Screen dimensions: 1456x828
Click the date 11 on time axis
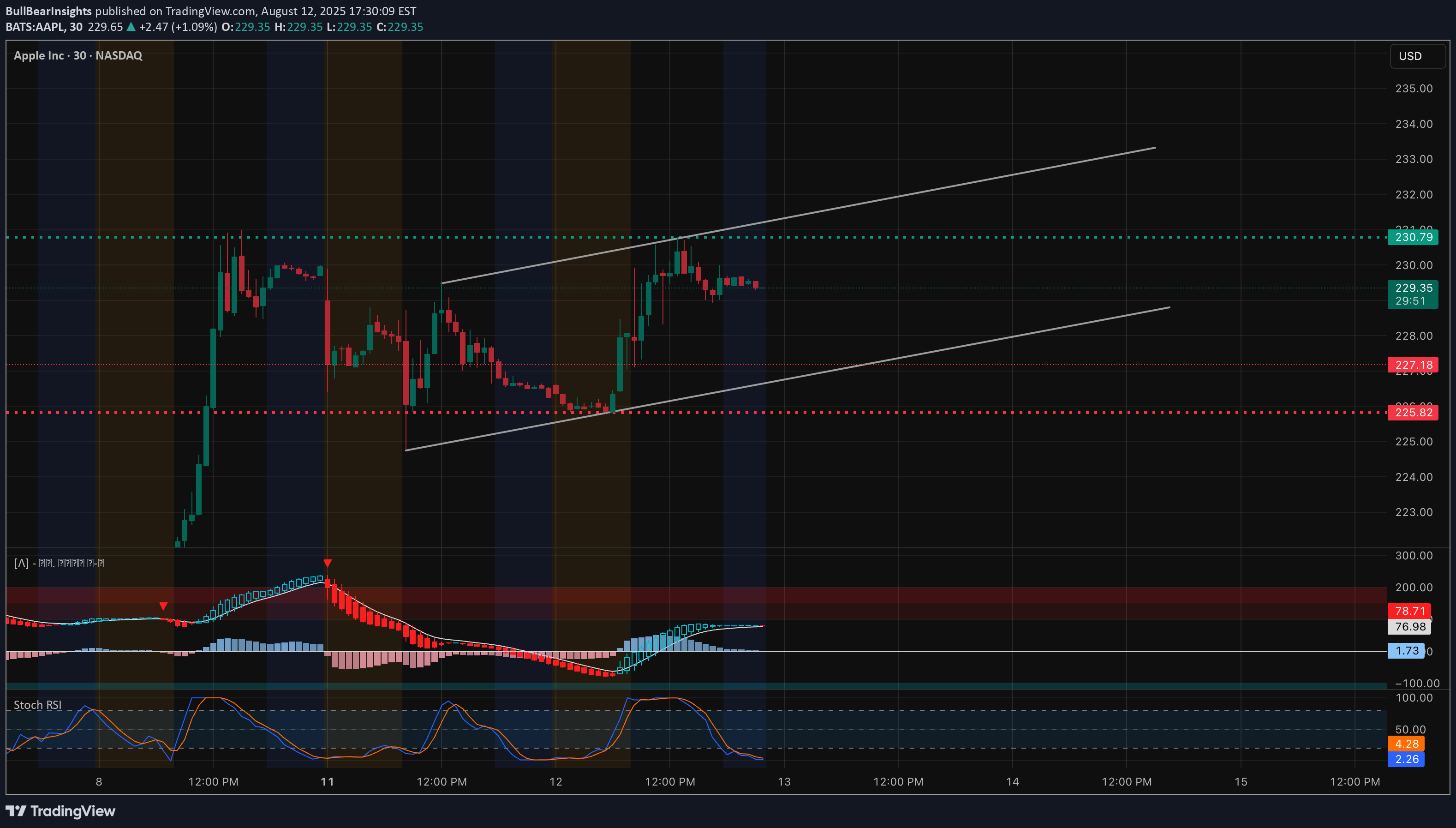point(328,782)
